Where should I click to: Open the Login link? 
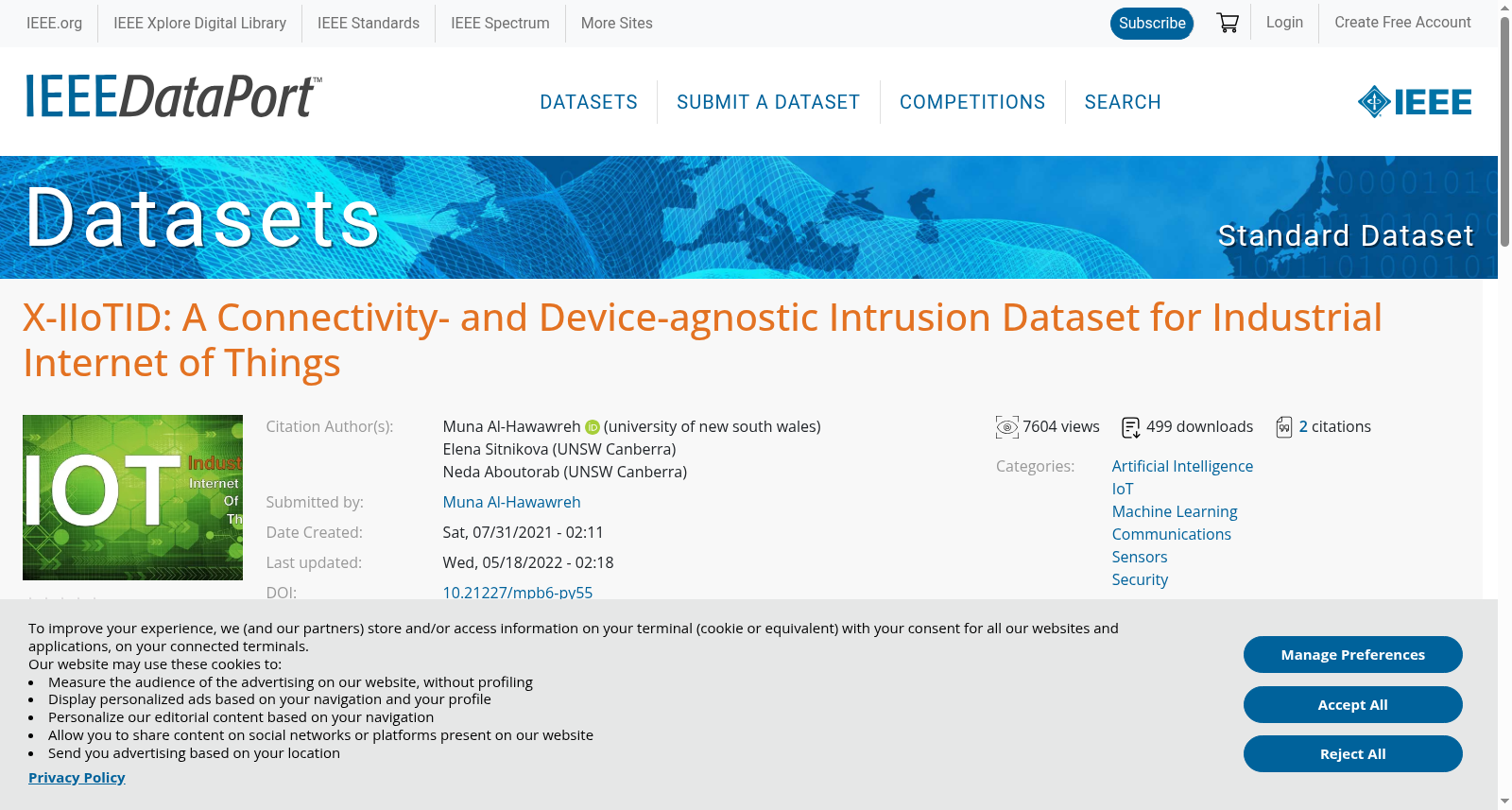(1284, 22)
